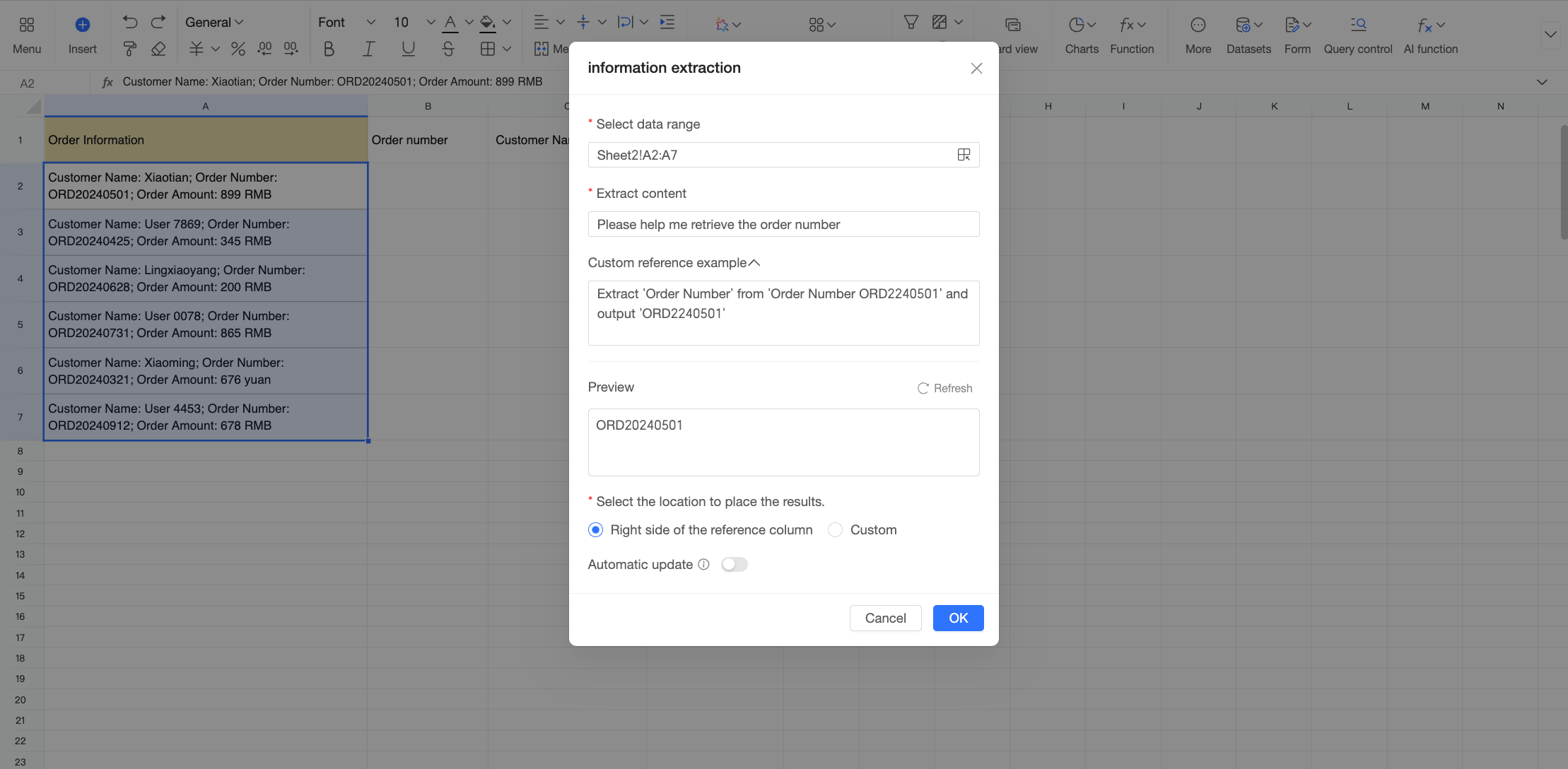Viewport: 1568px width, 769px height.
Task: Apply strikethrough formatting icon
Action: (x=447, y=49)
